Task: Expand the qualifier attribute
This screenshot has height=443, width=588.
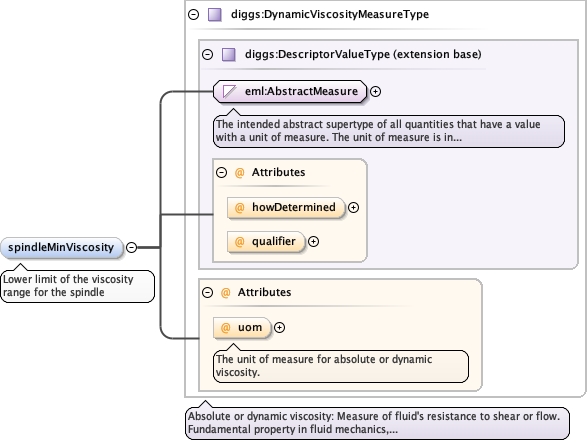Action: tap(313, 242)
